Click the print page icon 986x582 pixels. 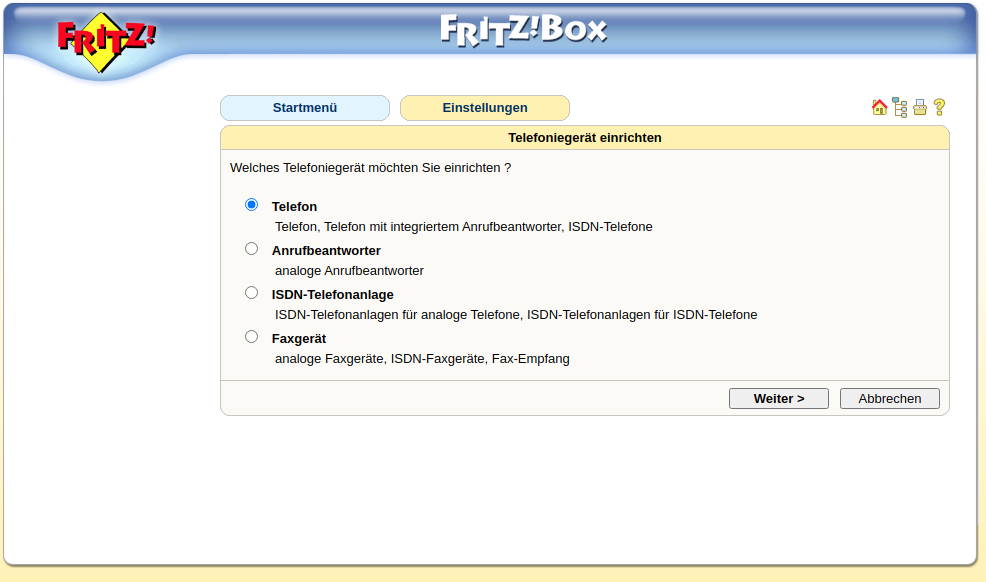pyautogui.click(x=920, y=107)
